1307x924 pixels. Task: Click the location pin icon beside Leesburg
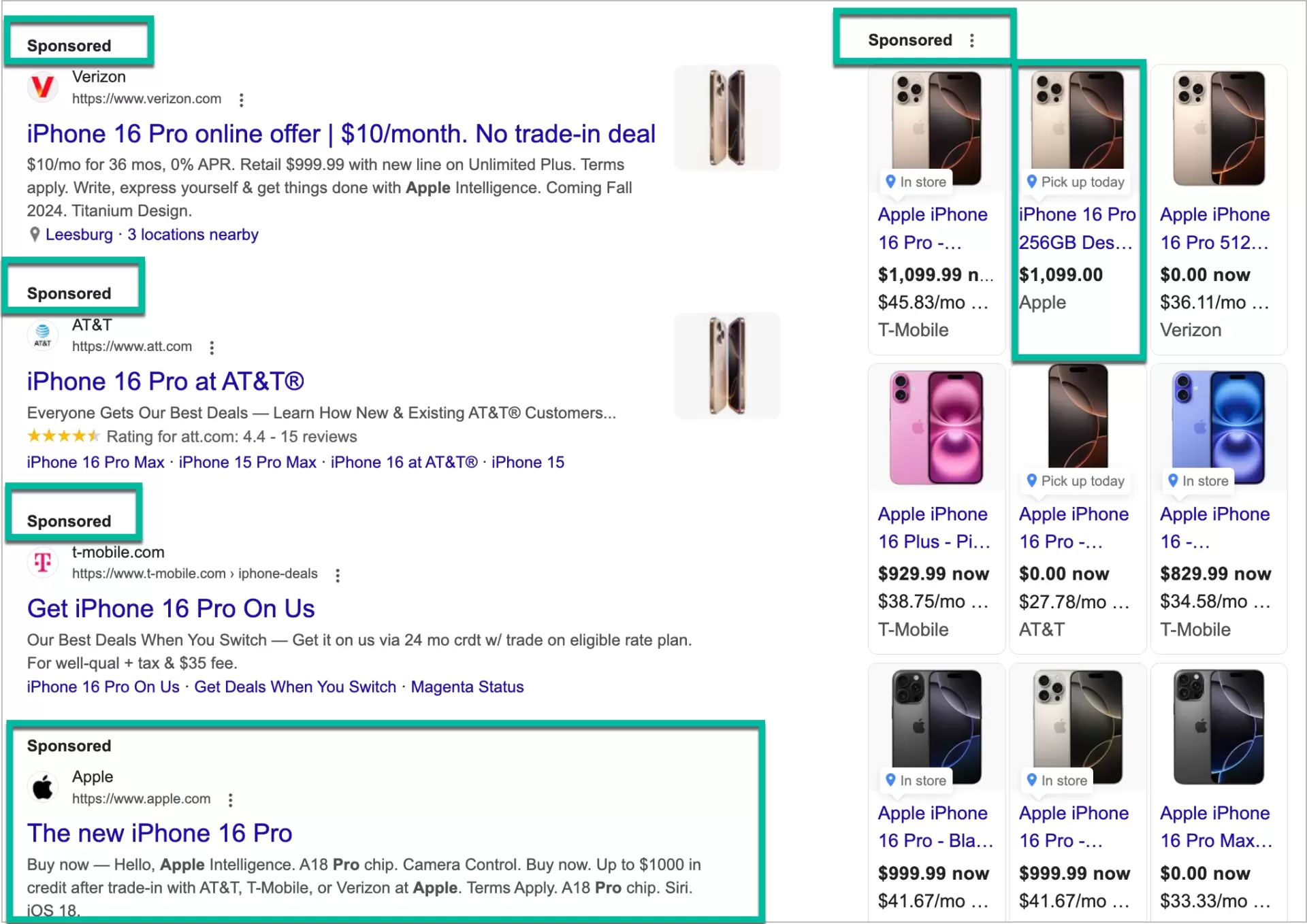(35, 234)
